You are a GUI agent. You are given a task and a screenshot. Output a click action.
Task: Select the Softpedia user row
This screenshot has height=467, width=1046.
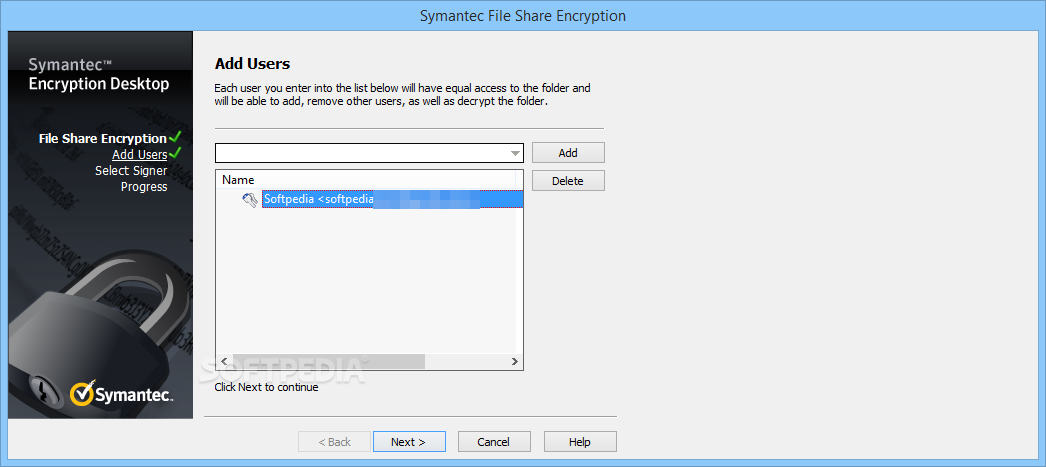(392, 199)
